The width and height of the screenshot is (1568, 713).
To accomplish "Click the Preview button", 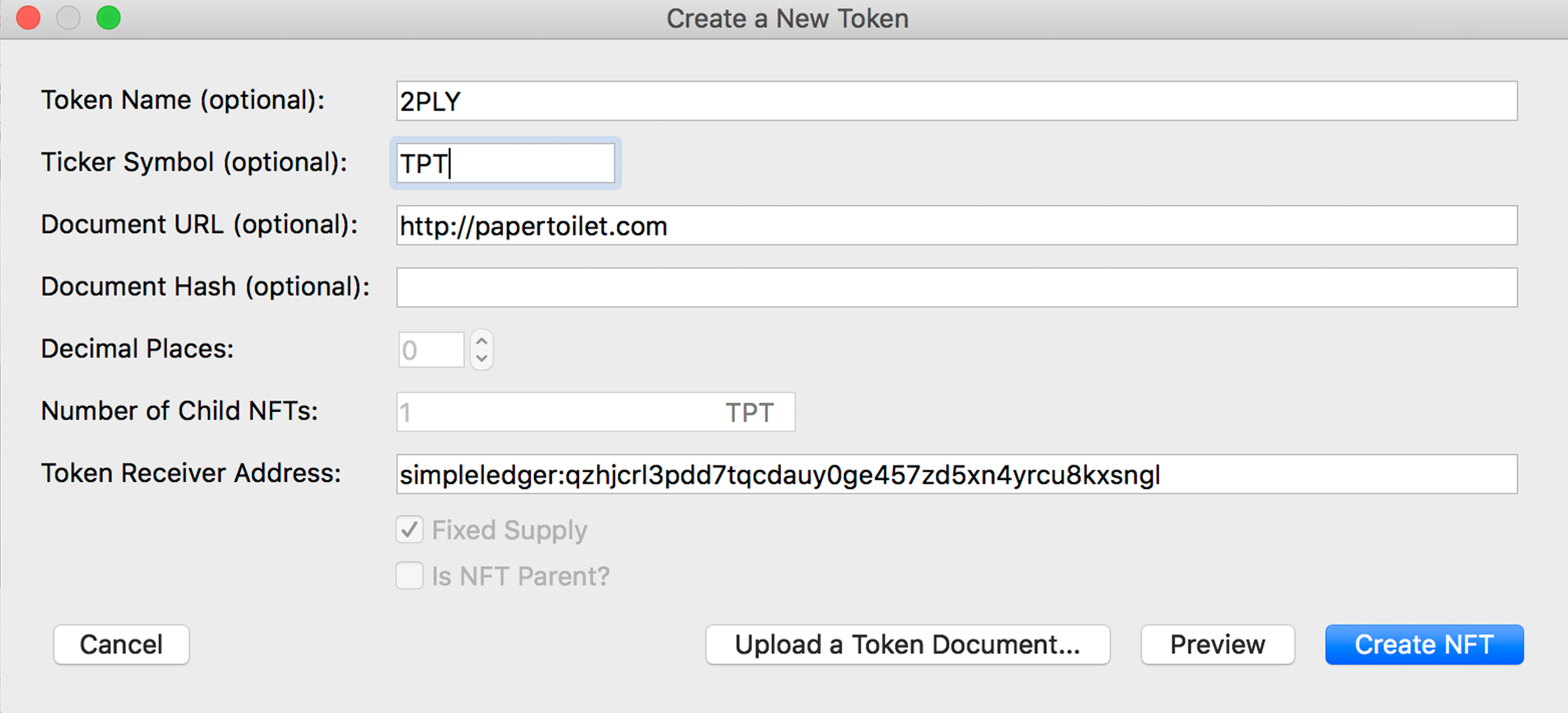I will tap(1217, 644).
